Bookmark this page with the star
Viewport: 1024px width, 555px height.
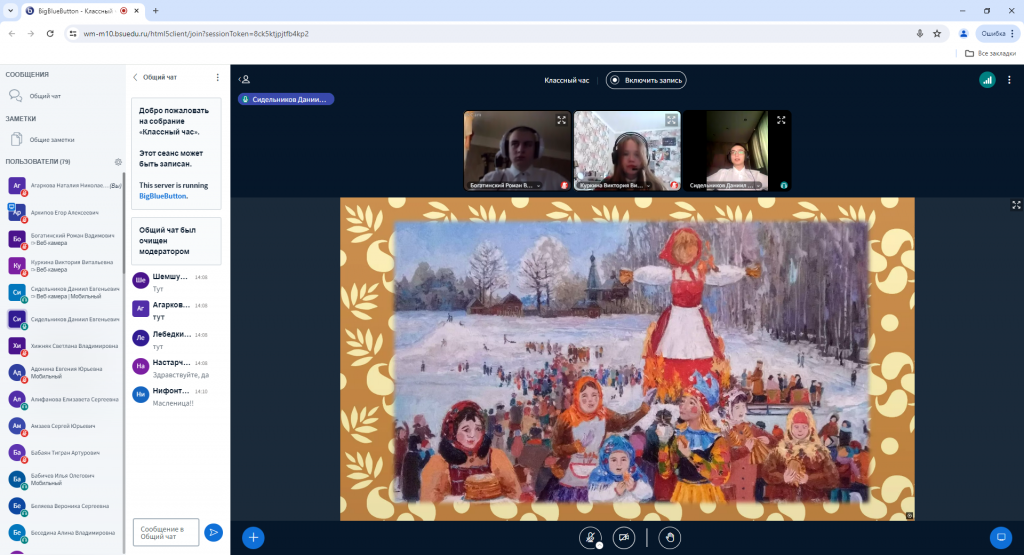tap(937, 33)
